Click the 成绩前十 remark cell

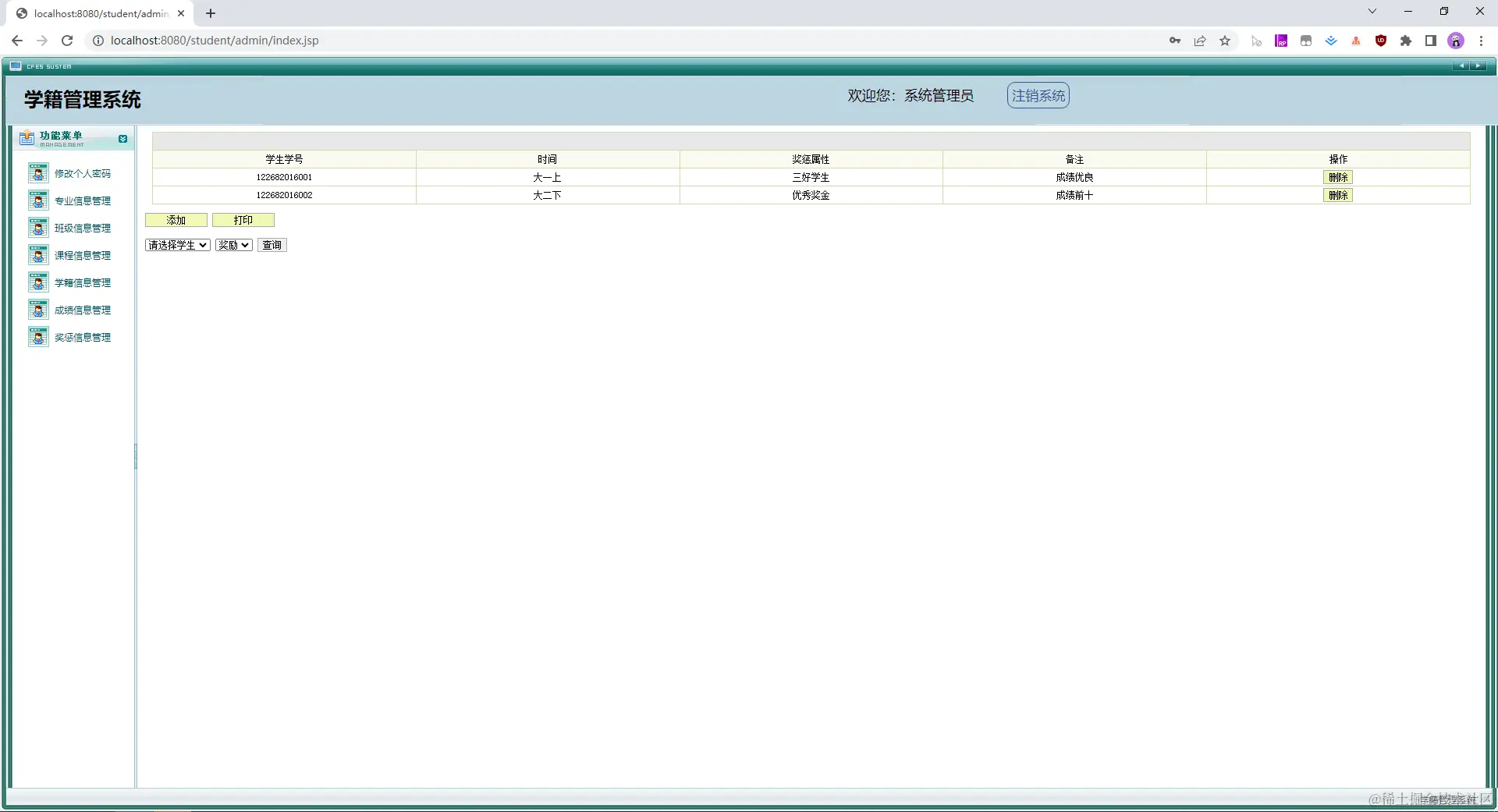(x=1074, y=195)
